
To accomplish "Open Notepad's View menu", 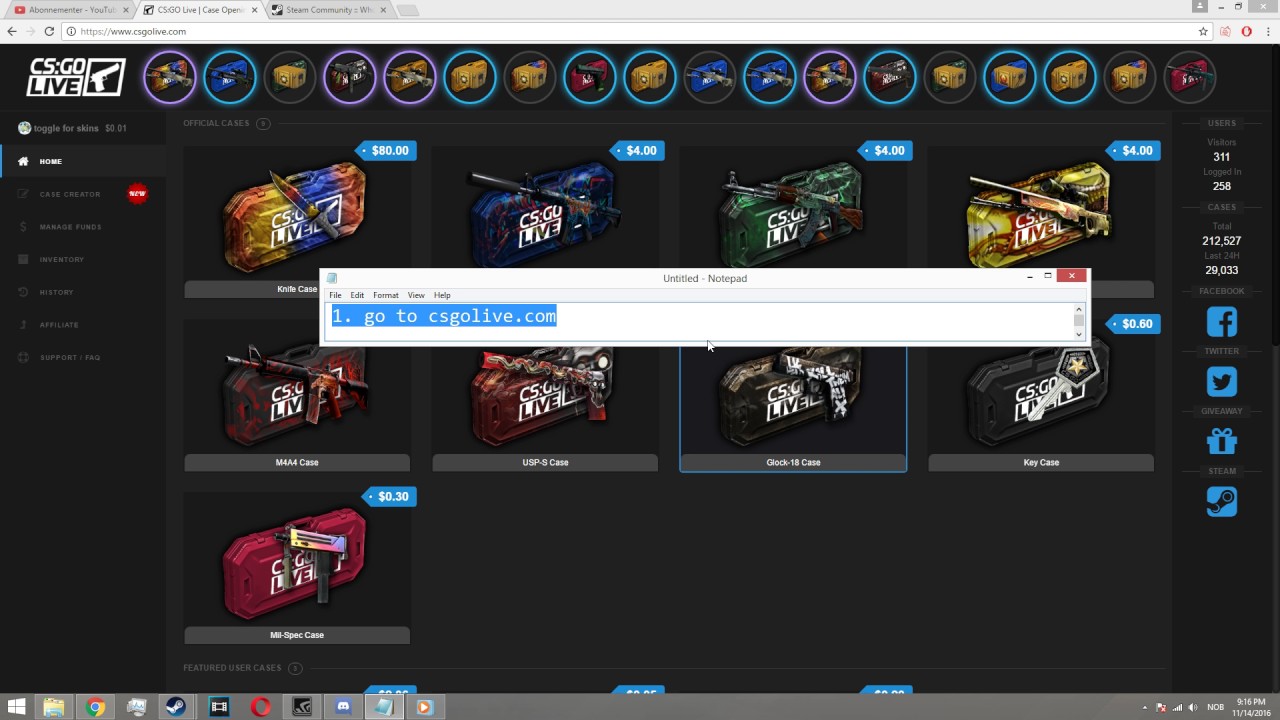I will pyautogui.click(x=416, y=295).
